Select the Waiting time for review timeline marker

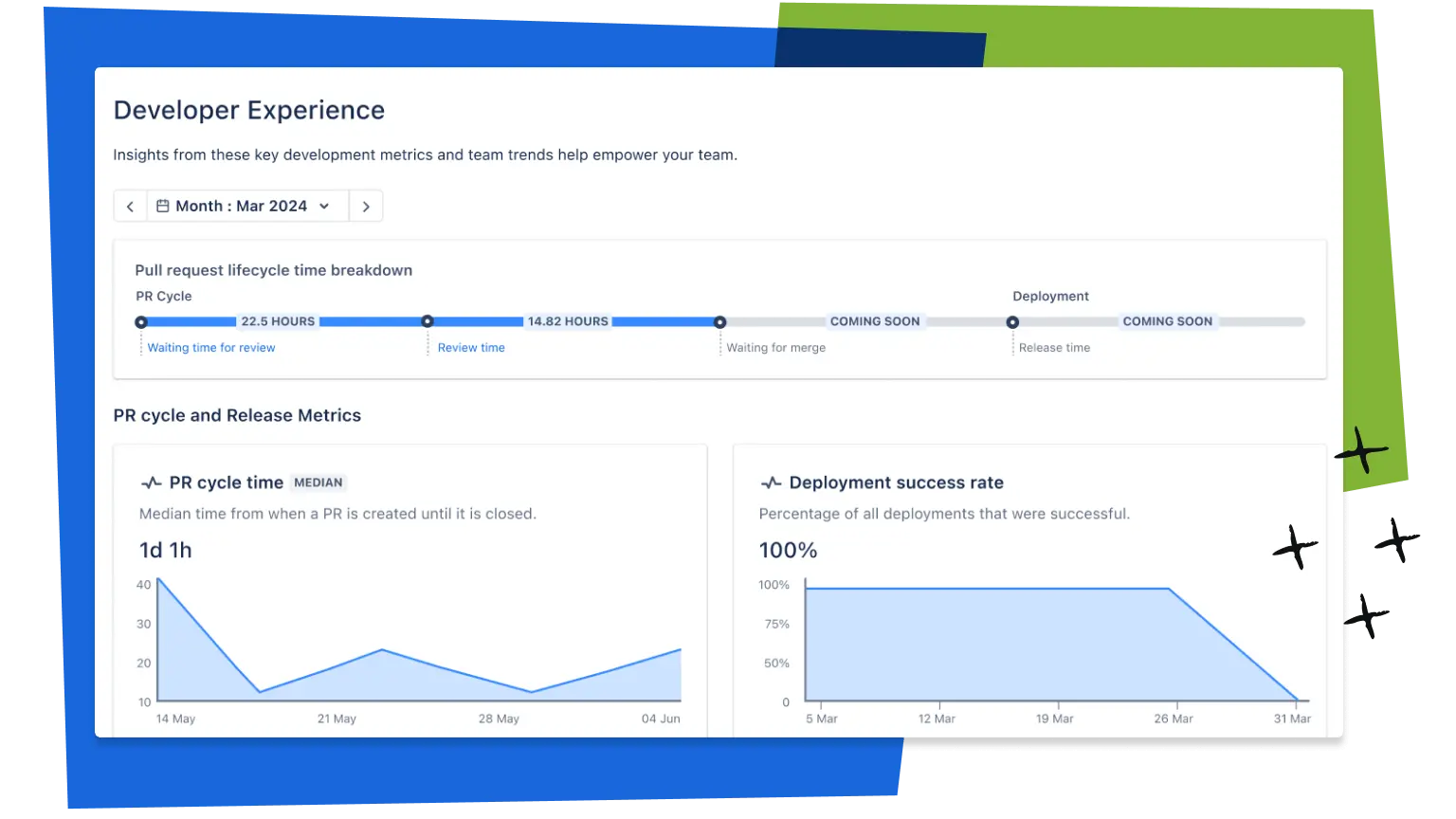141,322
